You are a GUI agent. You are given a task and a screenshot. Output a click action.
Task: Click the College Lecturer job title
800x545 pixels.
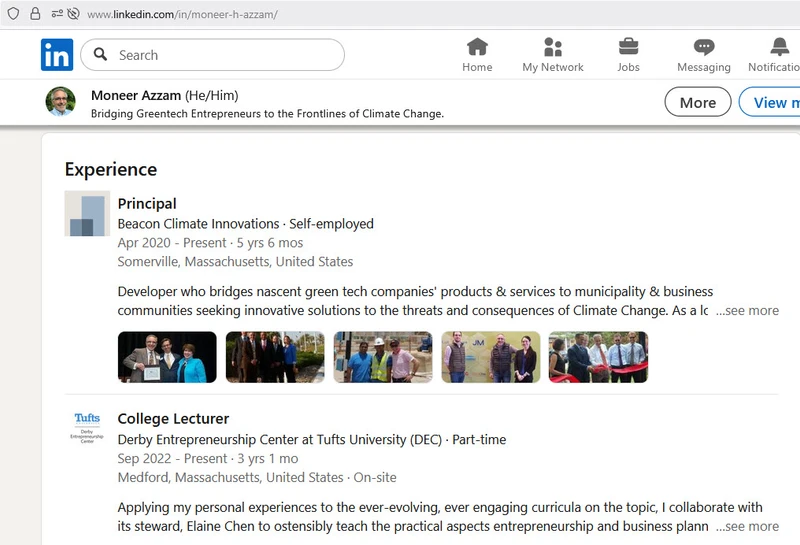[173, 418]
